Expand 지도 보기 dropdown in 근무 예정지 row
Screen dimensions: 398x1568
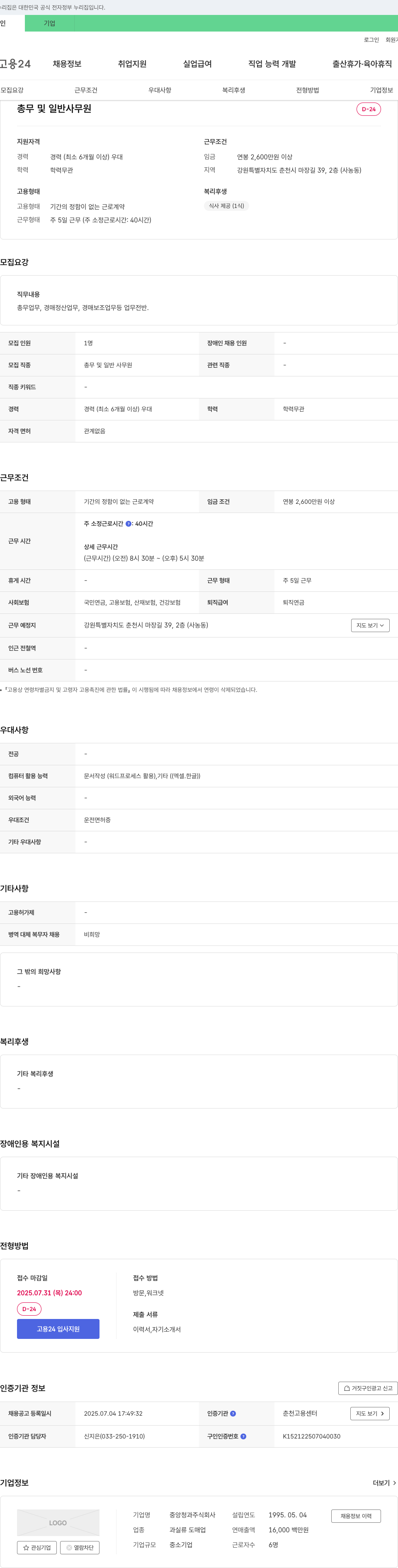(x=370, y=625)
